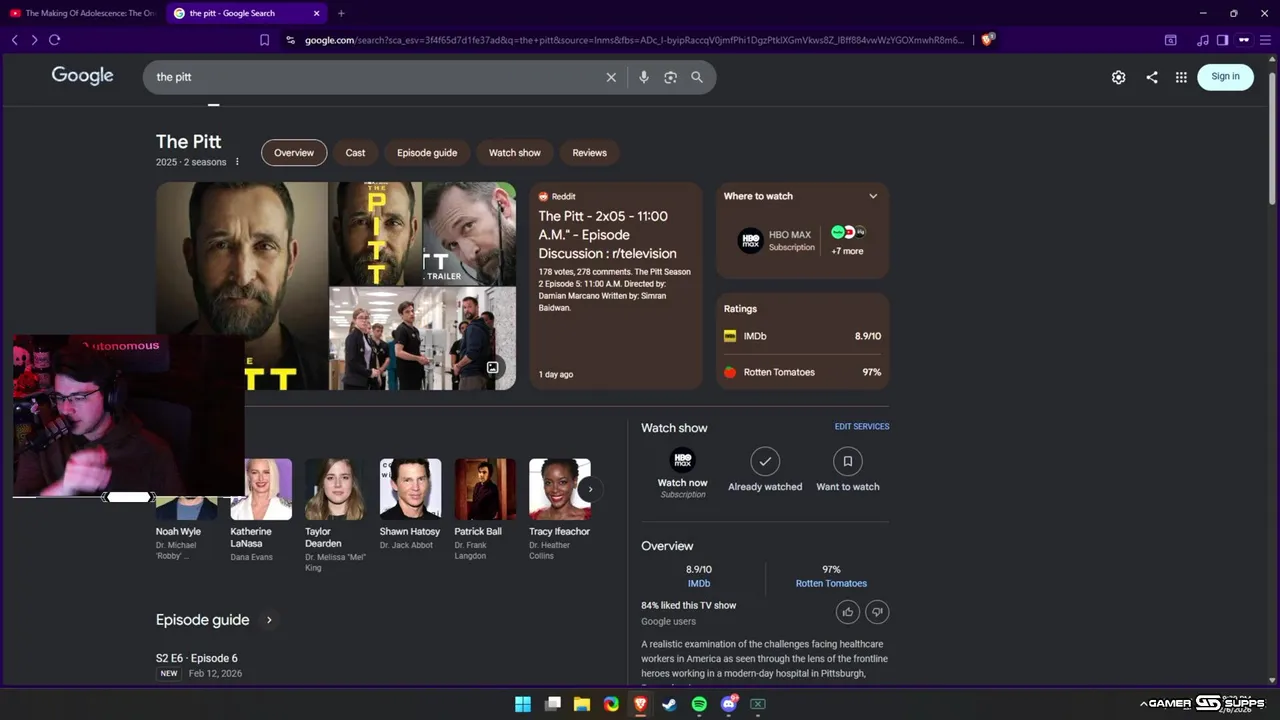The width and height of the screenshot is (1280, 720).
Task: Open the large Noah Wyle poster image
Action: (x=242, y=286)
